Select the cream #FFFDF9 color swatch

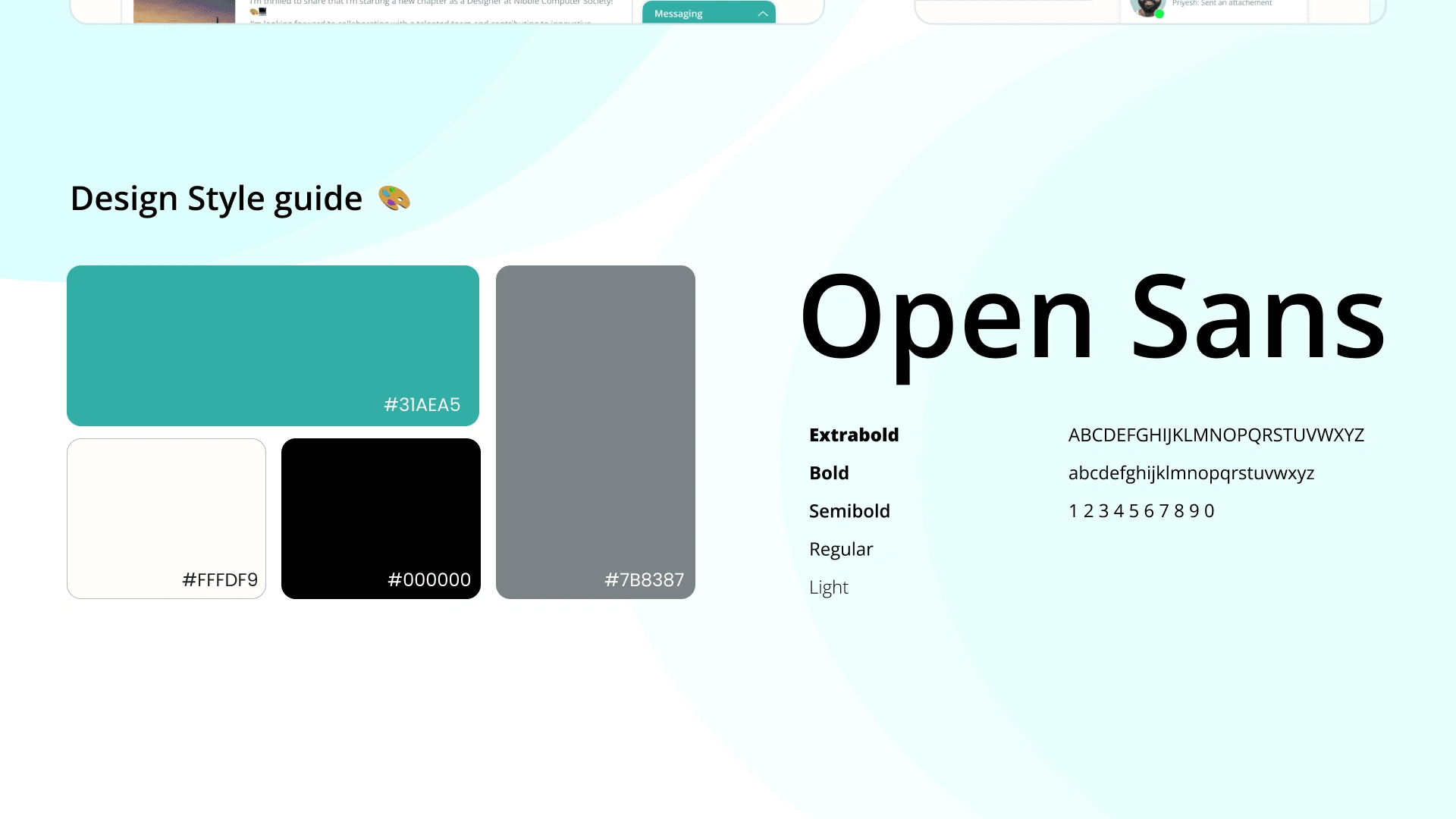[x=166, y=519]
